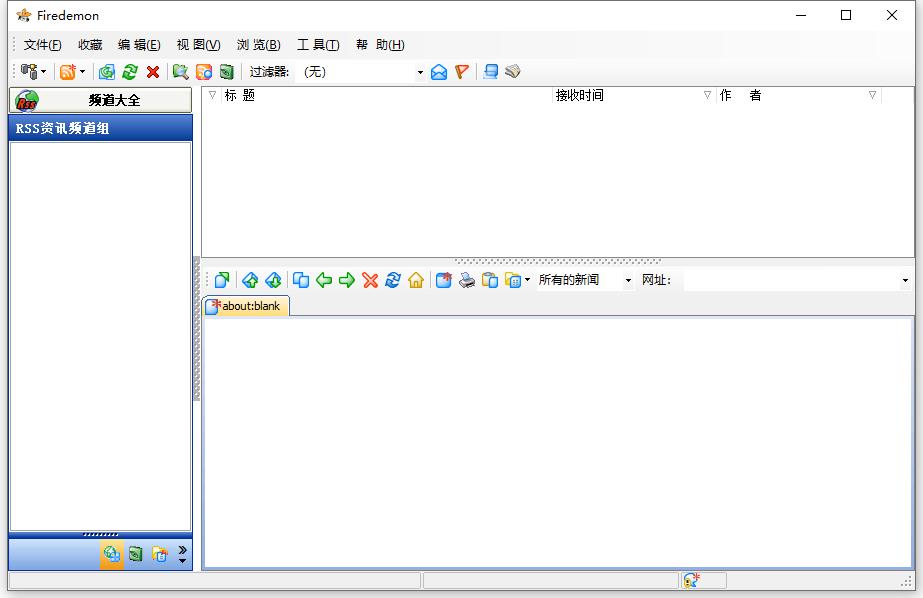This screenshot has width=923, height=598.
Task: Stop loading with the browser red X
Action: pos(370,280)
